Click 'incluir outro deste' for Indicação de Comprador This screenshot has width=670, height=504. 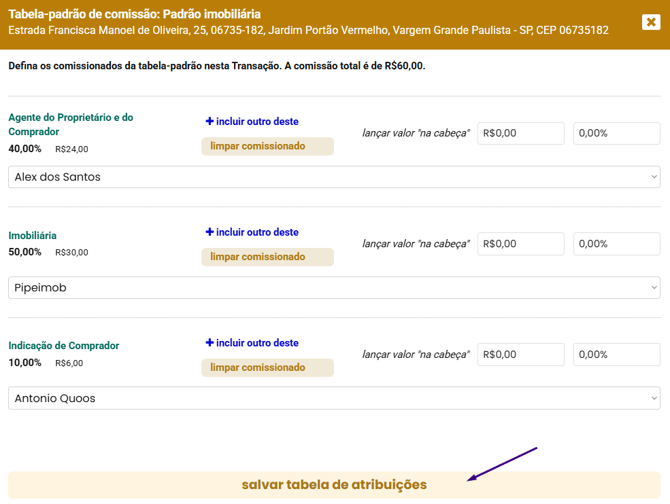(257, 343)
